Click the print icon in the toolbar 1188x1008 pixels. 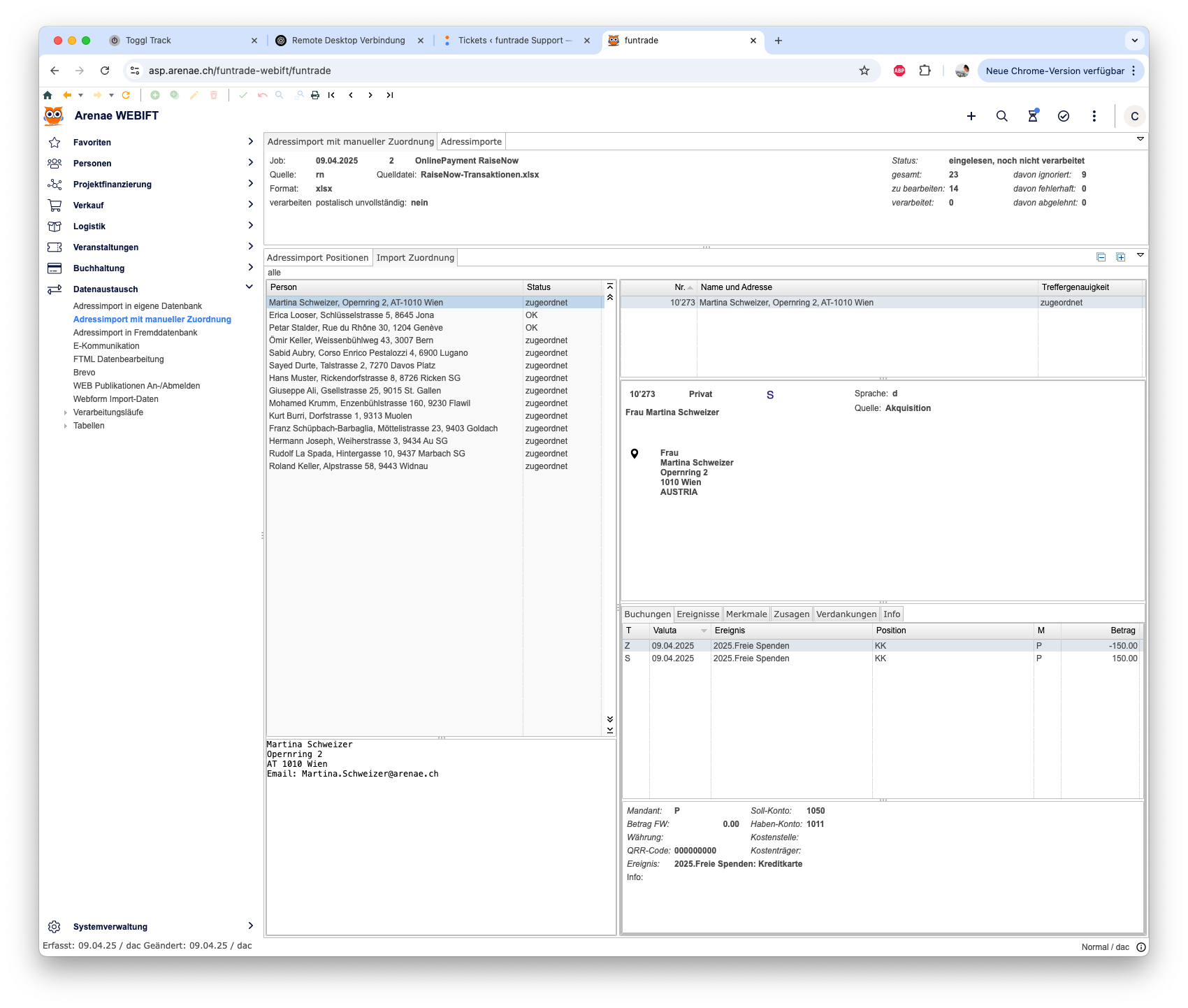[x=315, y=95]
